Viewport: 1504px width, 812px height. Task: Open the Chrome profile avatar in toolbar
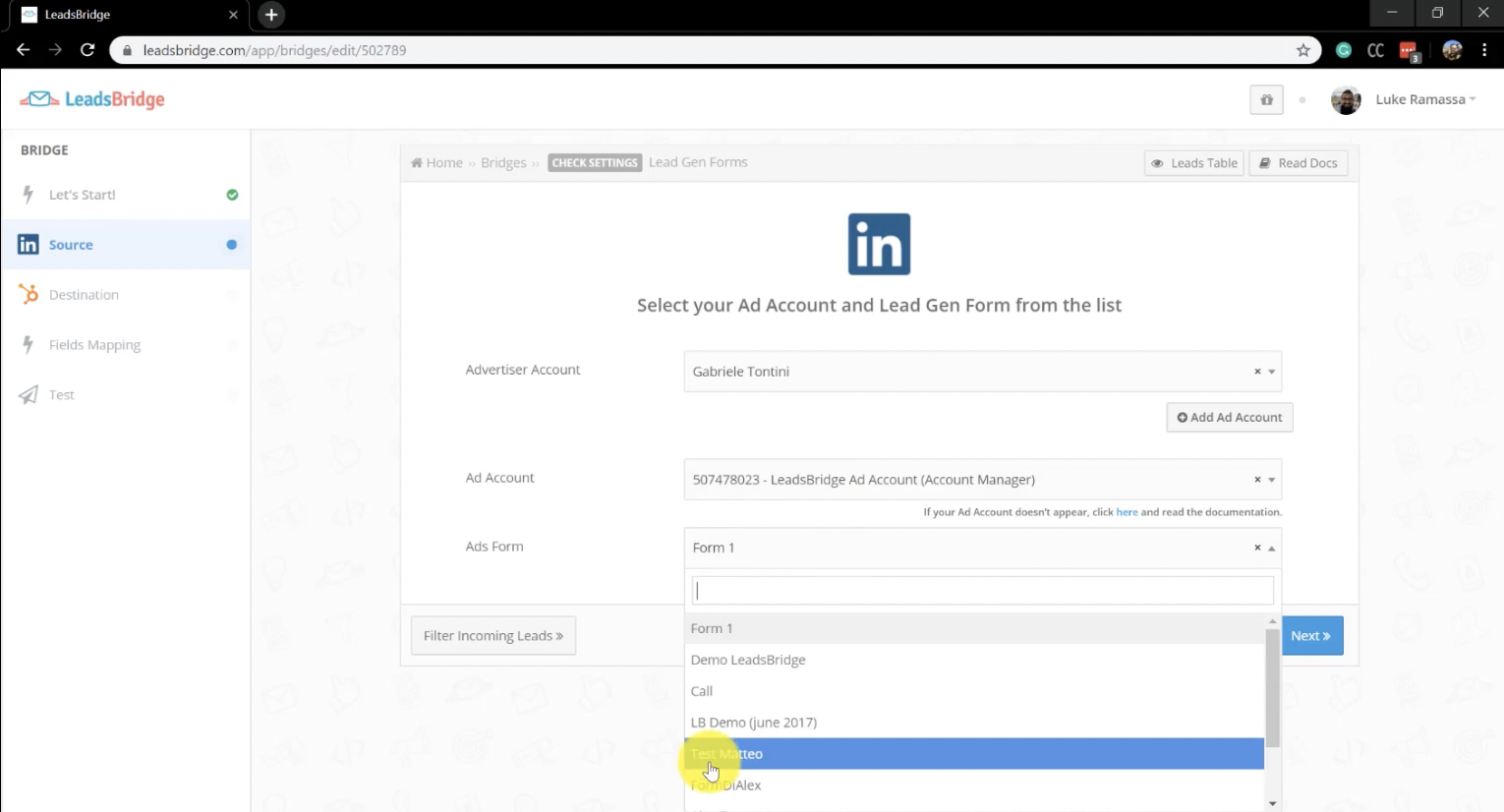(x=1452, y=50)
